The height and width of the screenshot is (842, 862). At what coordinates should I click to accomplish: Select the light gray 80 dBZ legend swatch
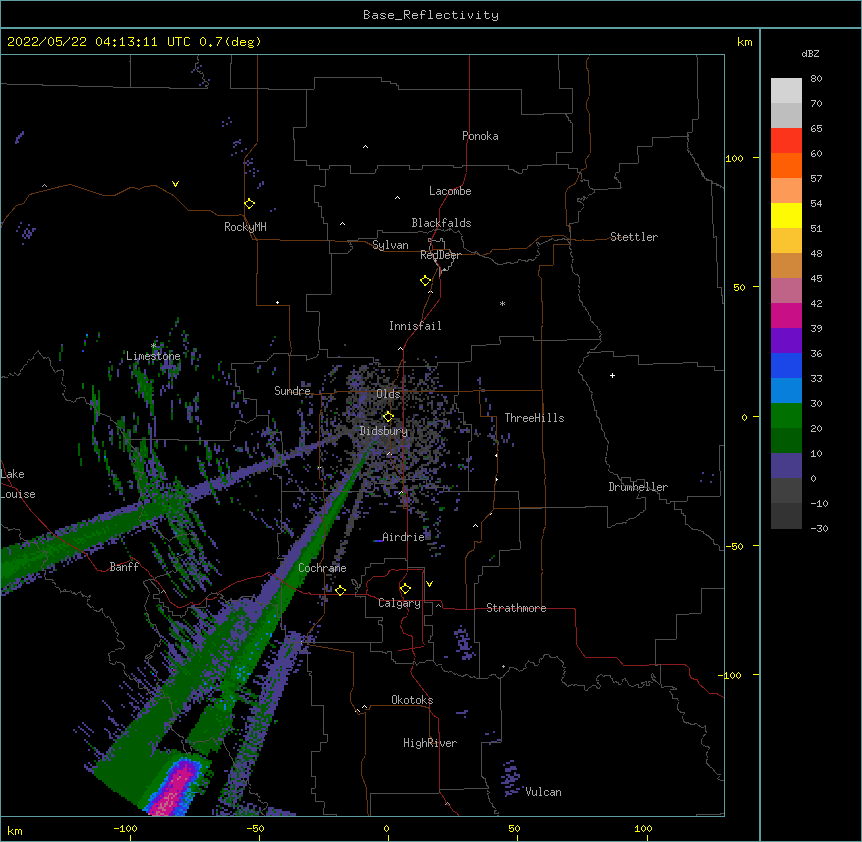(786, 91)
